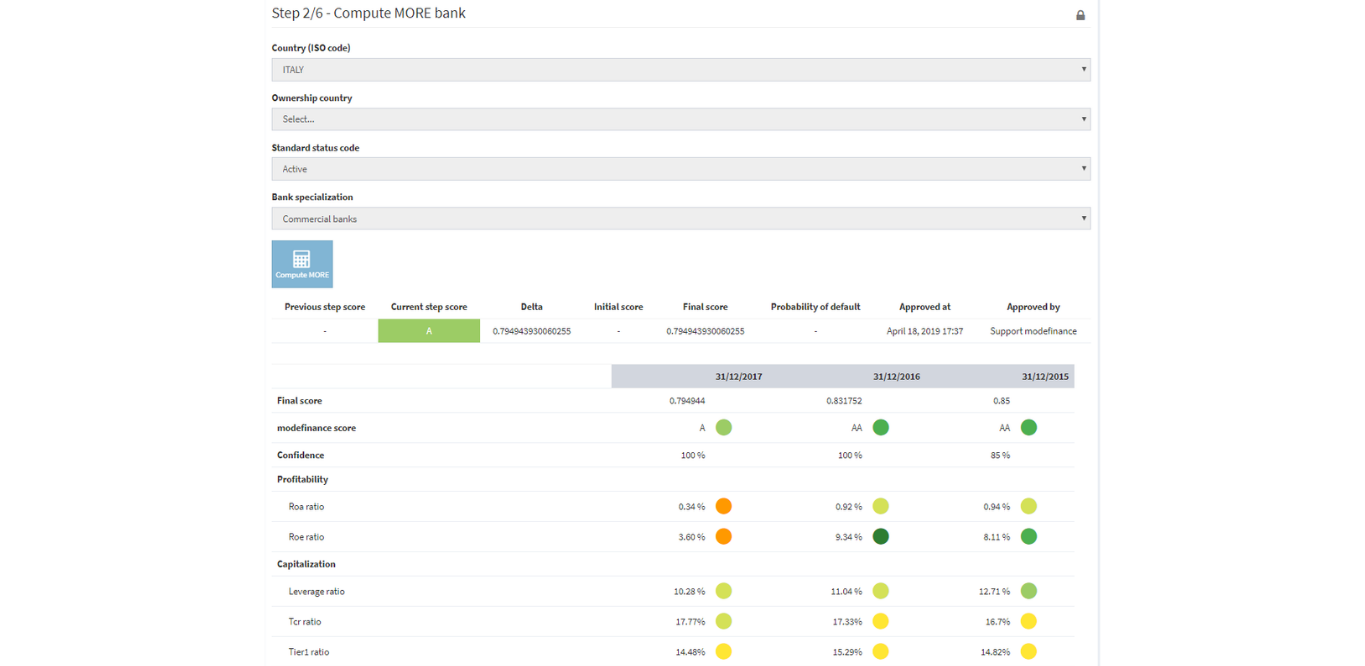Image resolution: width=1365 pixels, height=666 pixels.
Task: Click the Roa ratio row label
Action: coord(306,507)
